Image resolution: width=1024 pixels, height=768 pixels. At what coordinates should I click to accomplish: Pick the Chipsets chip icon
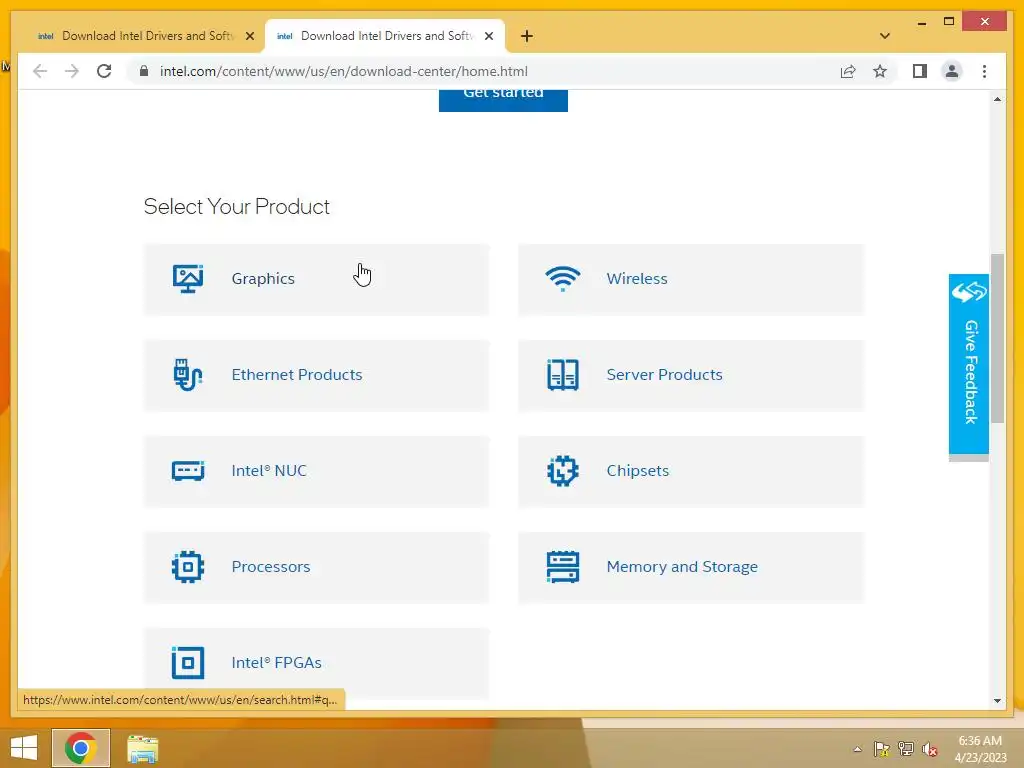(x=562, y=471)
